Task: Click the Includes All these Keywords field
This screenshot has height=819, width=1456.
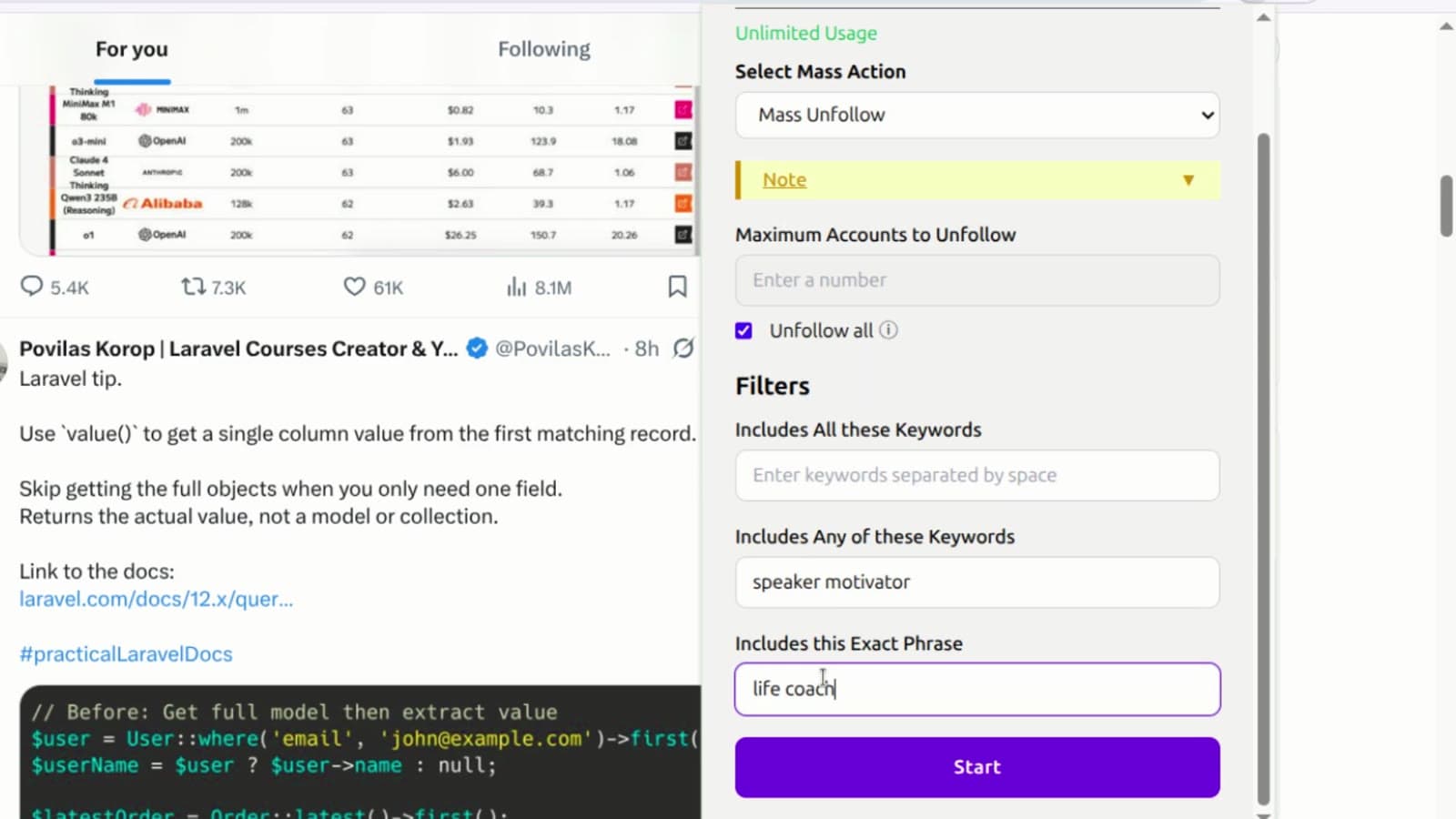Action: (977, 475)
